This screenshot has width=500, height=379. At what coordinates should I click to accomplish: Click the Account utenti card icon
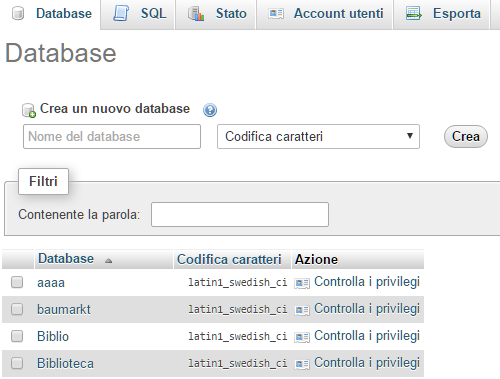276,14
